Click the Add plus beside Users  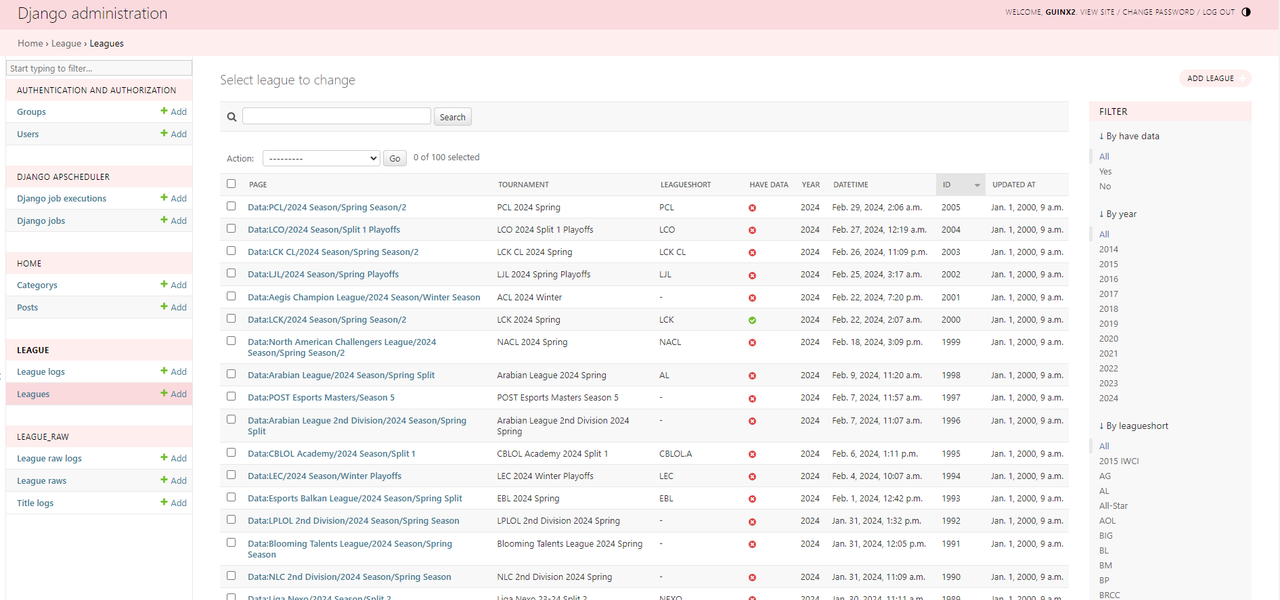tap(174, 134)
